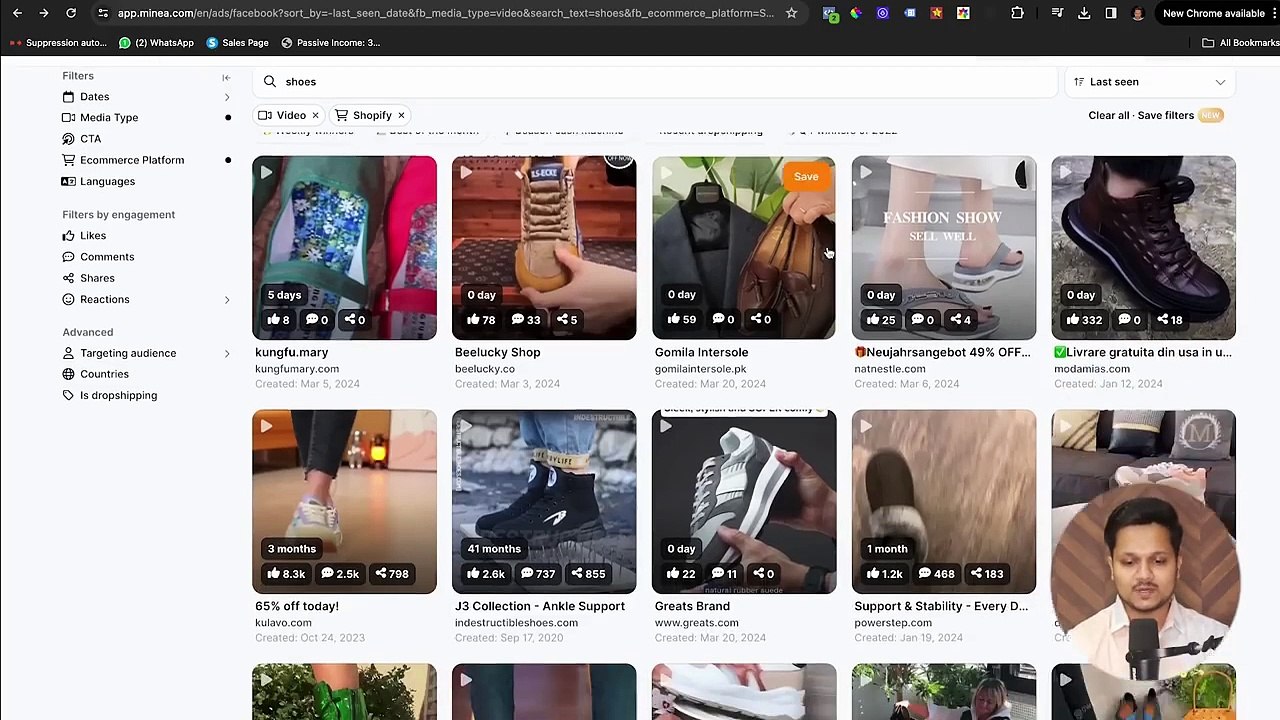Open WhatsApp bookmark
This screenshot has height=720, width=1280.
pyautogui.click(x=156, y=43)
